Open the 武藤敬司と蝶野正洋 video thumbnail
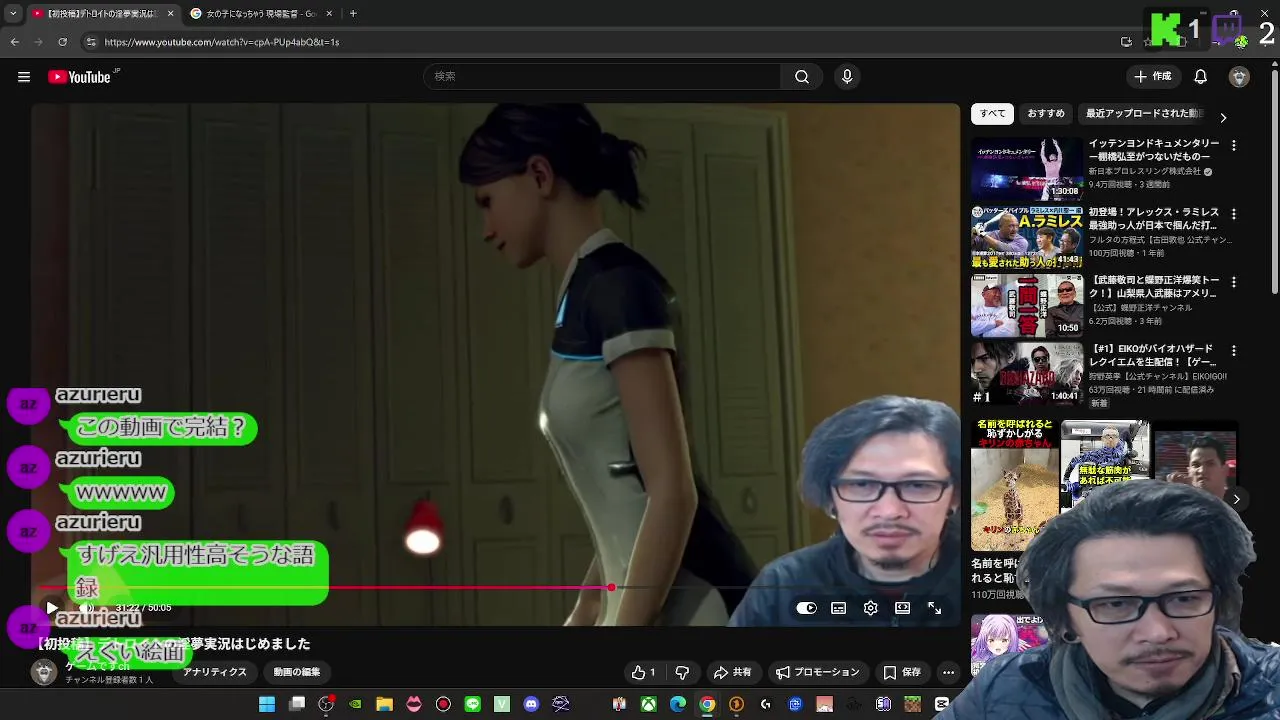The image size is (1280, 720). click(x=1027, y=306)
